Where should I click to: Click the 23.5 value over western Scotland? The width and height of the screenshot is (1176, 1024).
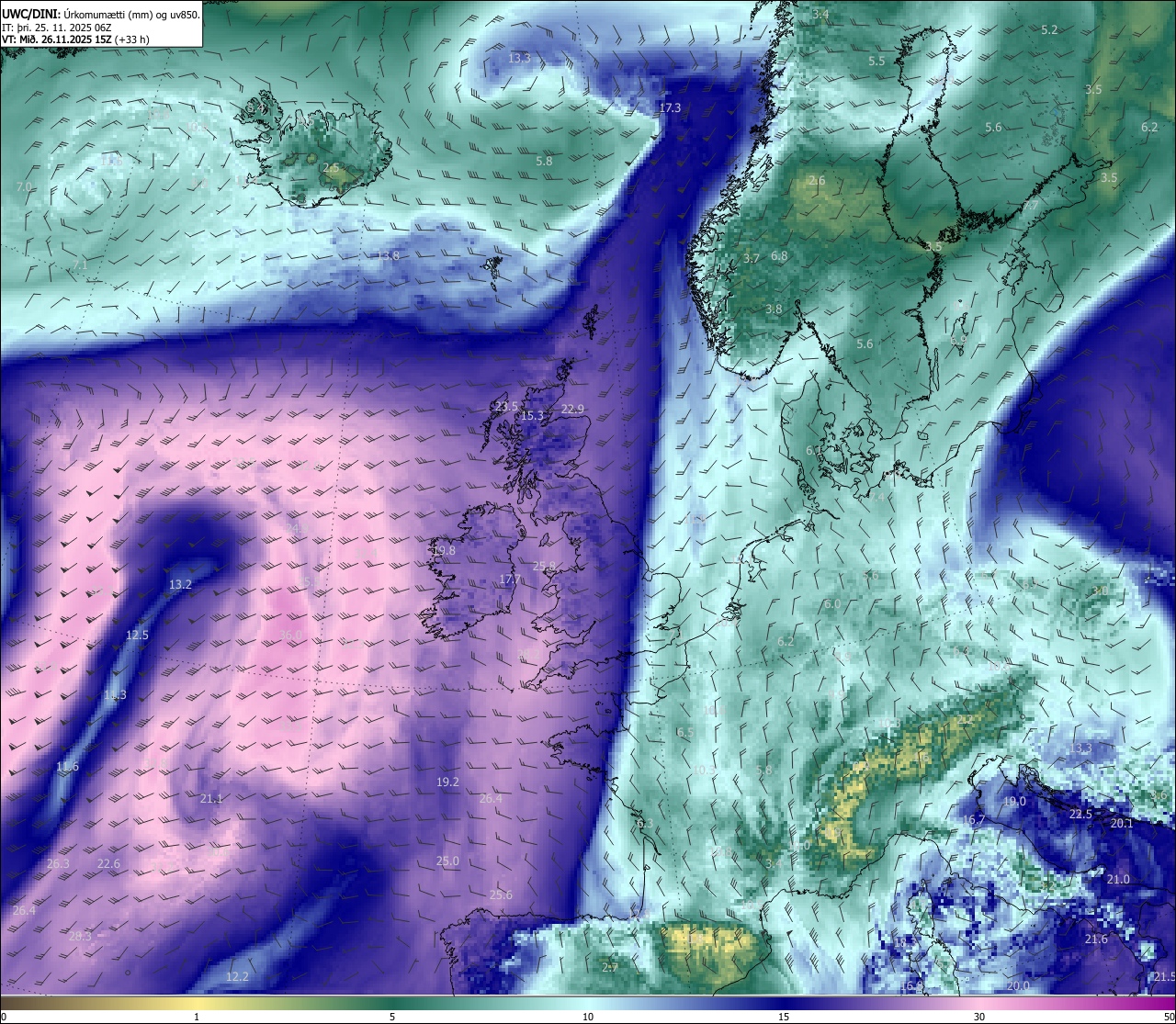506,406
